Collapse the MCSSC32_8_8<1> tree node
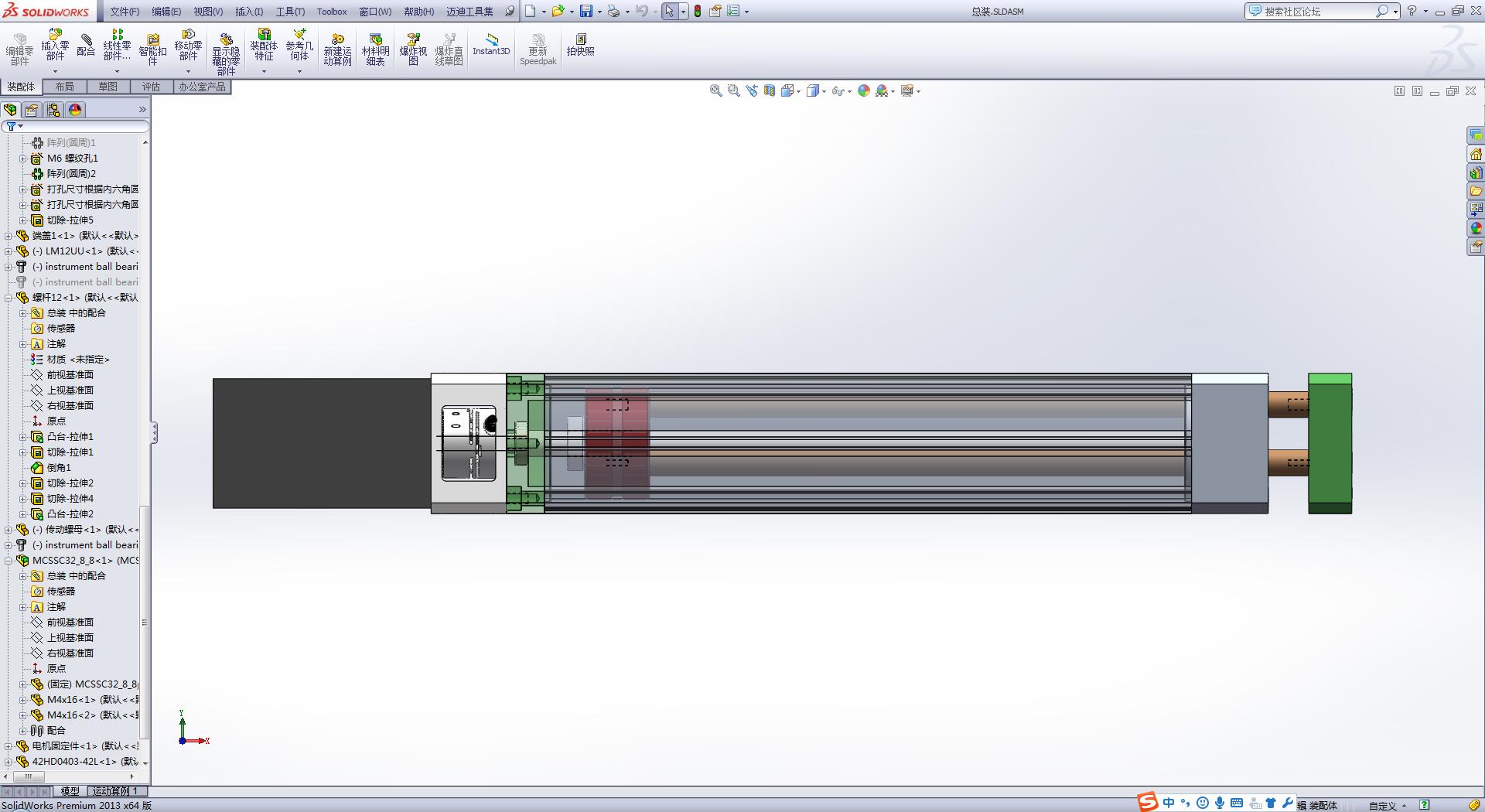Image resolution: width=1485 pixels, height=812 pixels. click(x=9, y=561)
